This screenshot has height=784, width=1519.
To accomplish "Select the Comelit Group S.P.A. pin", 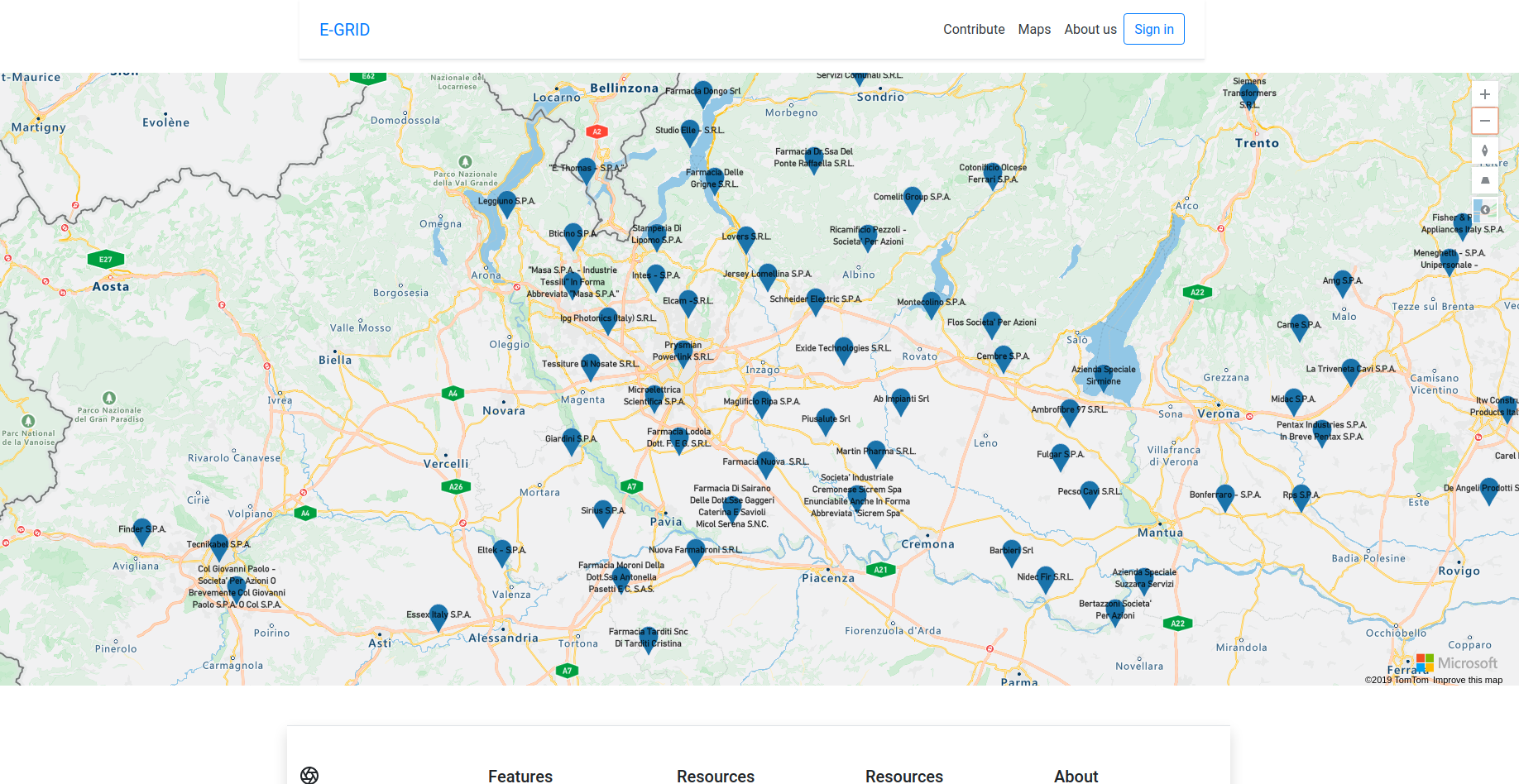I will click(x=912, y=199).
